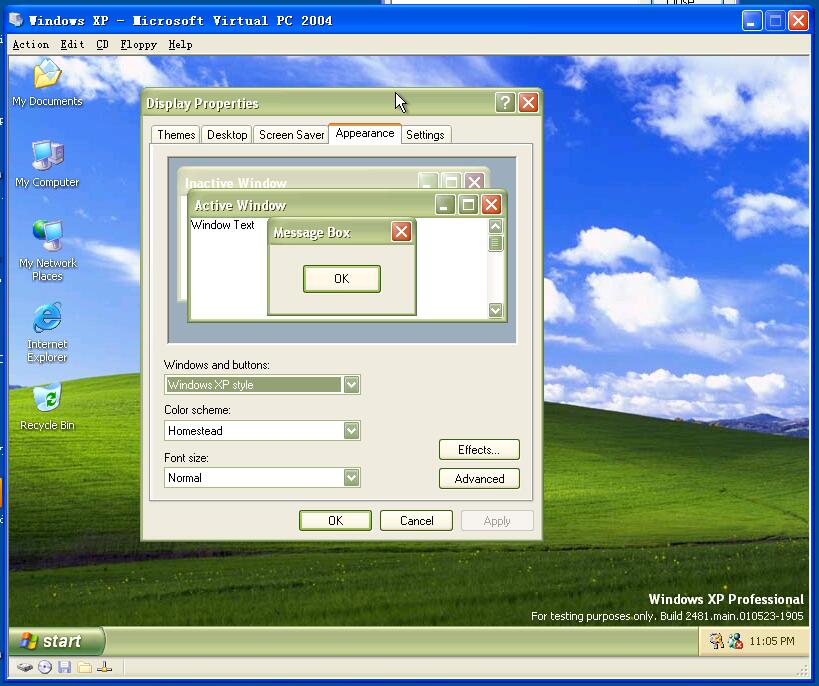819x686 pixels.
Task: Click the network adapter icon in Virtual PC status bar
Action: coord(104,667)
